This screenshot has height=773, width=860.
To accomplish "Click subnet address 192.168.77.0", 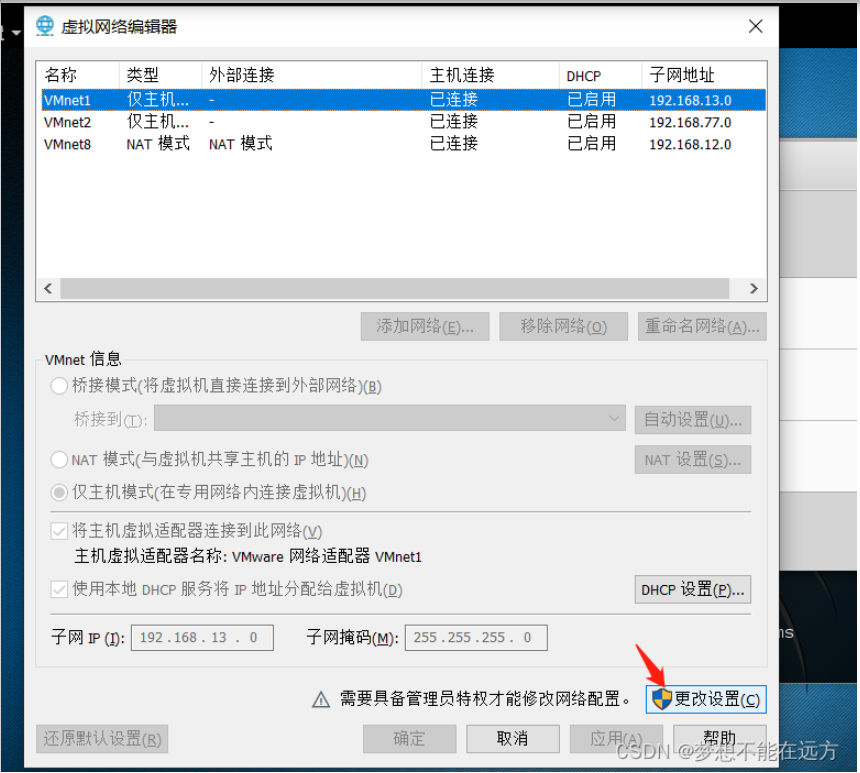I will (690, 122).
